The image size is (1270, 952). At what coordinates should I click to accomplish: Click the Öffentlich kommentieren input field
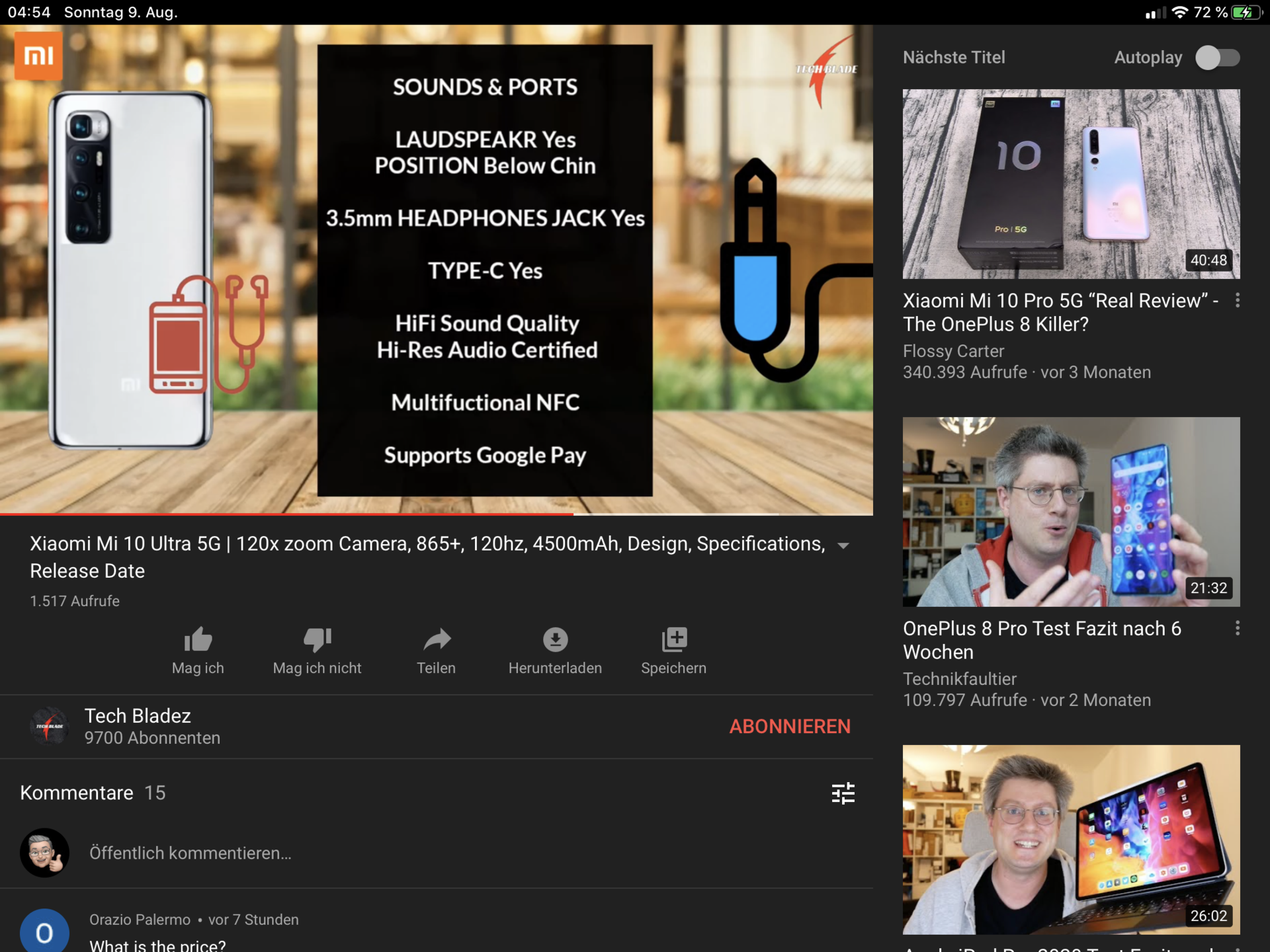tap(190, 853)
